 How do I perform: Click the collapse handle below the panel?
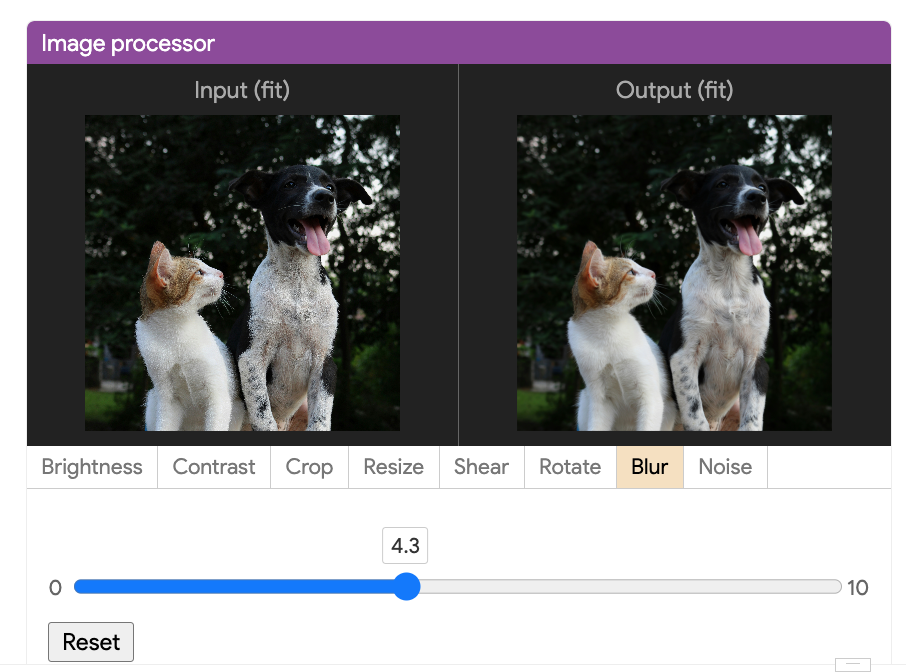(853, 664)
